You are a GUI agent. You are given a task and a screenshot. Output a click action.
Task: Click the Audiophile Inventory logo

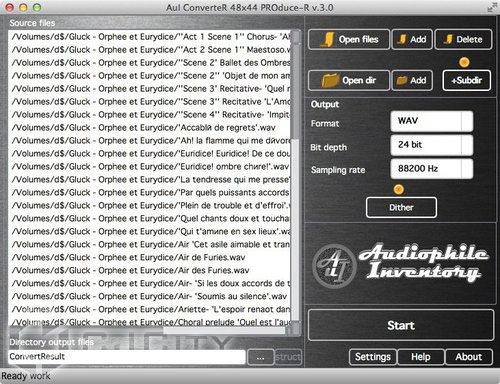(x=400, y=265)
